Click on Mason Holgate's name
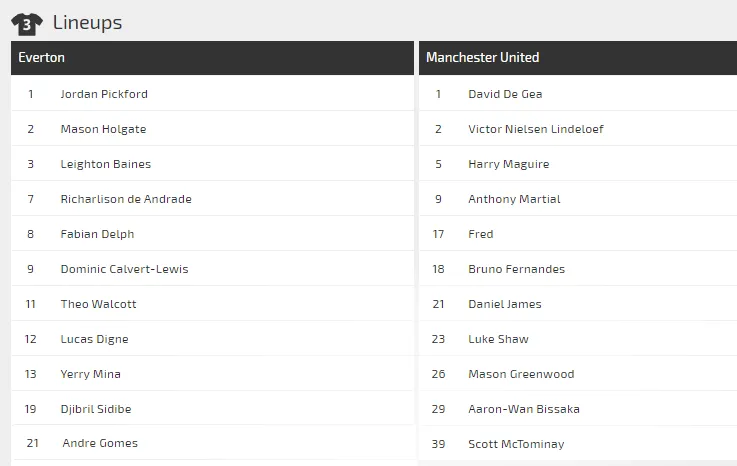The height and width of the screenshot is (466, 737). coord(103,129)
